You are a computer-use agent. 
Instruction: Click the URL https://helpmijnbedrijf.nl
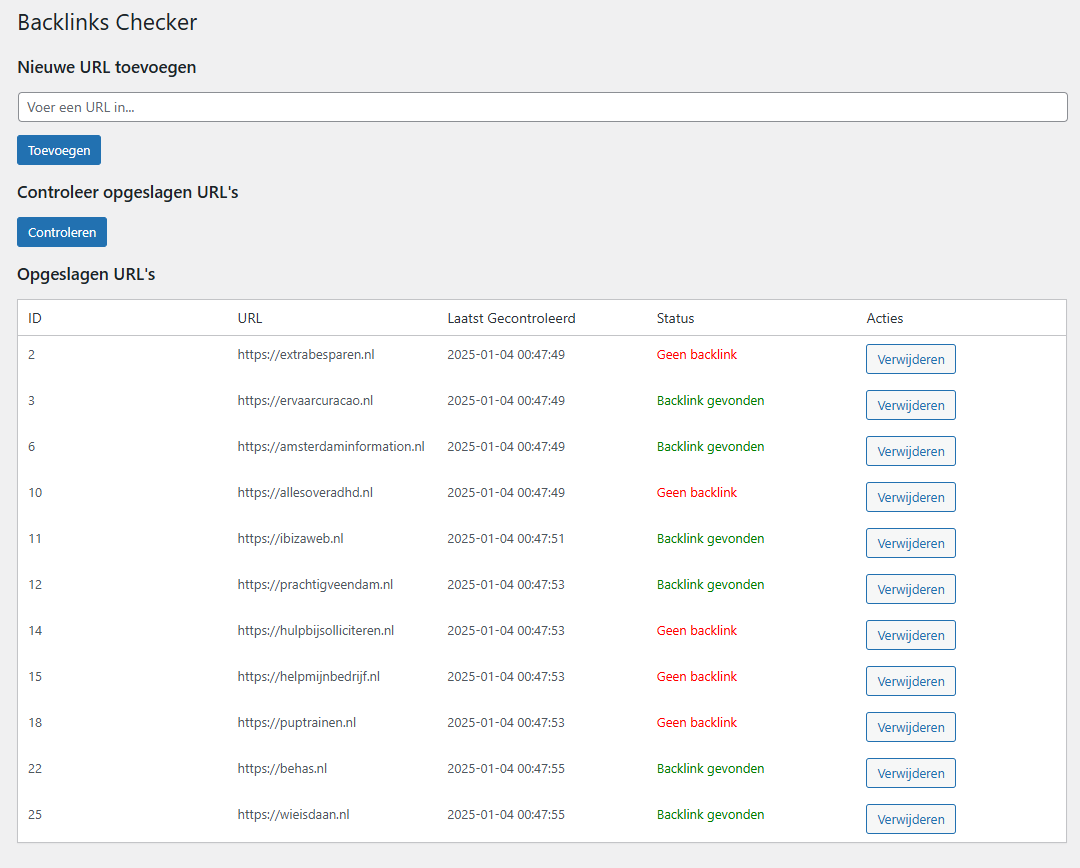click(309, 676)
